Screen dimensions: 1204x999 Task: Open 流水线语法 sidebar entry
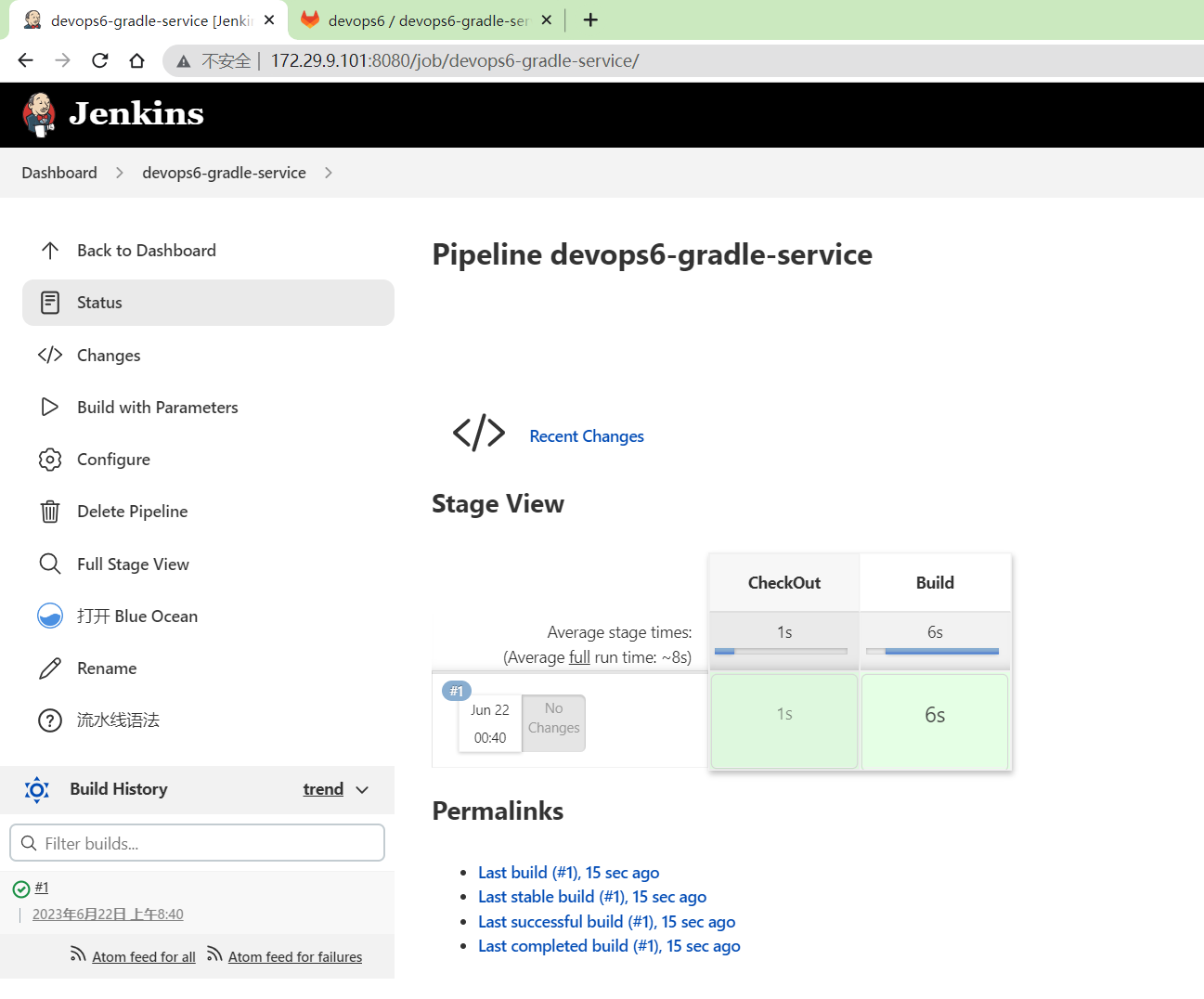pyautogui.click(x=208, y=720)
